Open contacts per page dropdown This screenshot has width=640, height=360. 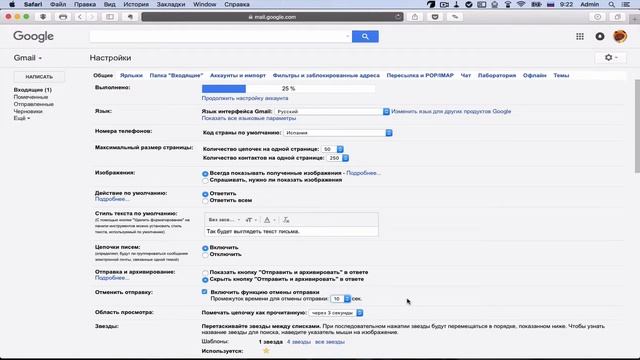[338, 158]
